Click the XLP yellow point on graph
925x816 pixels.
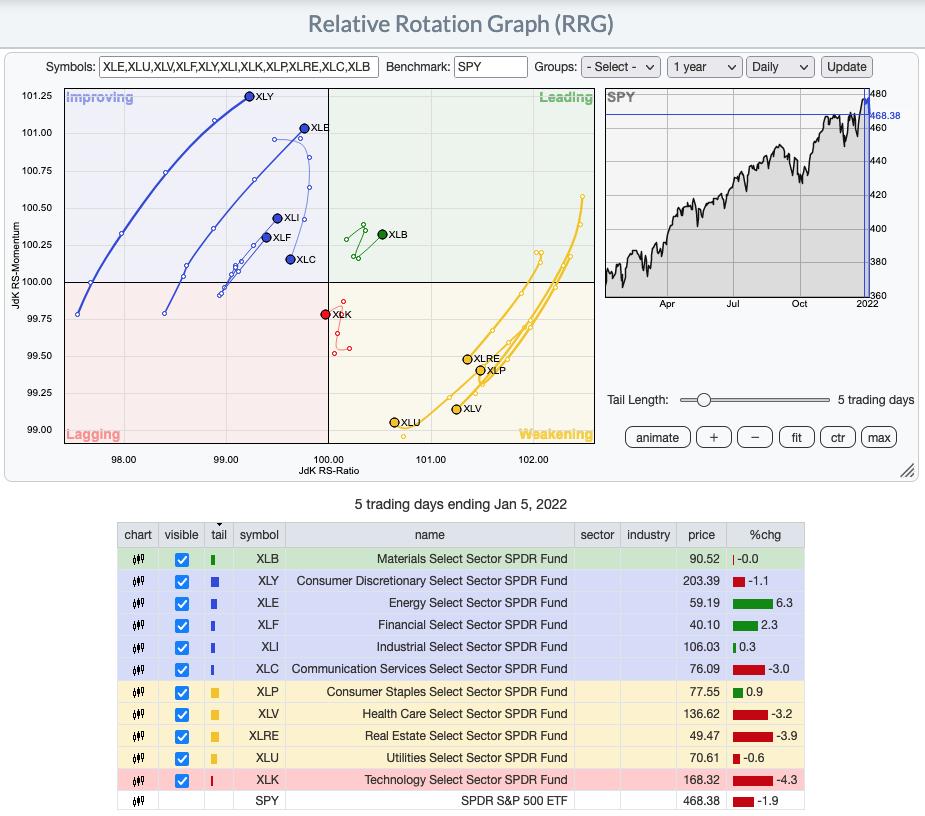pos(480,371)
